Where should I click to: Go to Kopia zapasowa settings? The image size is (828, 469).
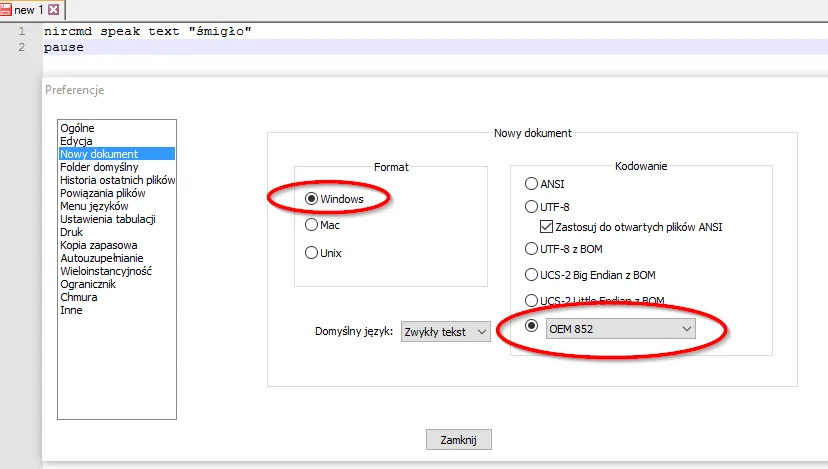click(x=98, y=245)
